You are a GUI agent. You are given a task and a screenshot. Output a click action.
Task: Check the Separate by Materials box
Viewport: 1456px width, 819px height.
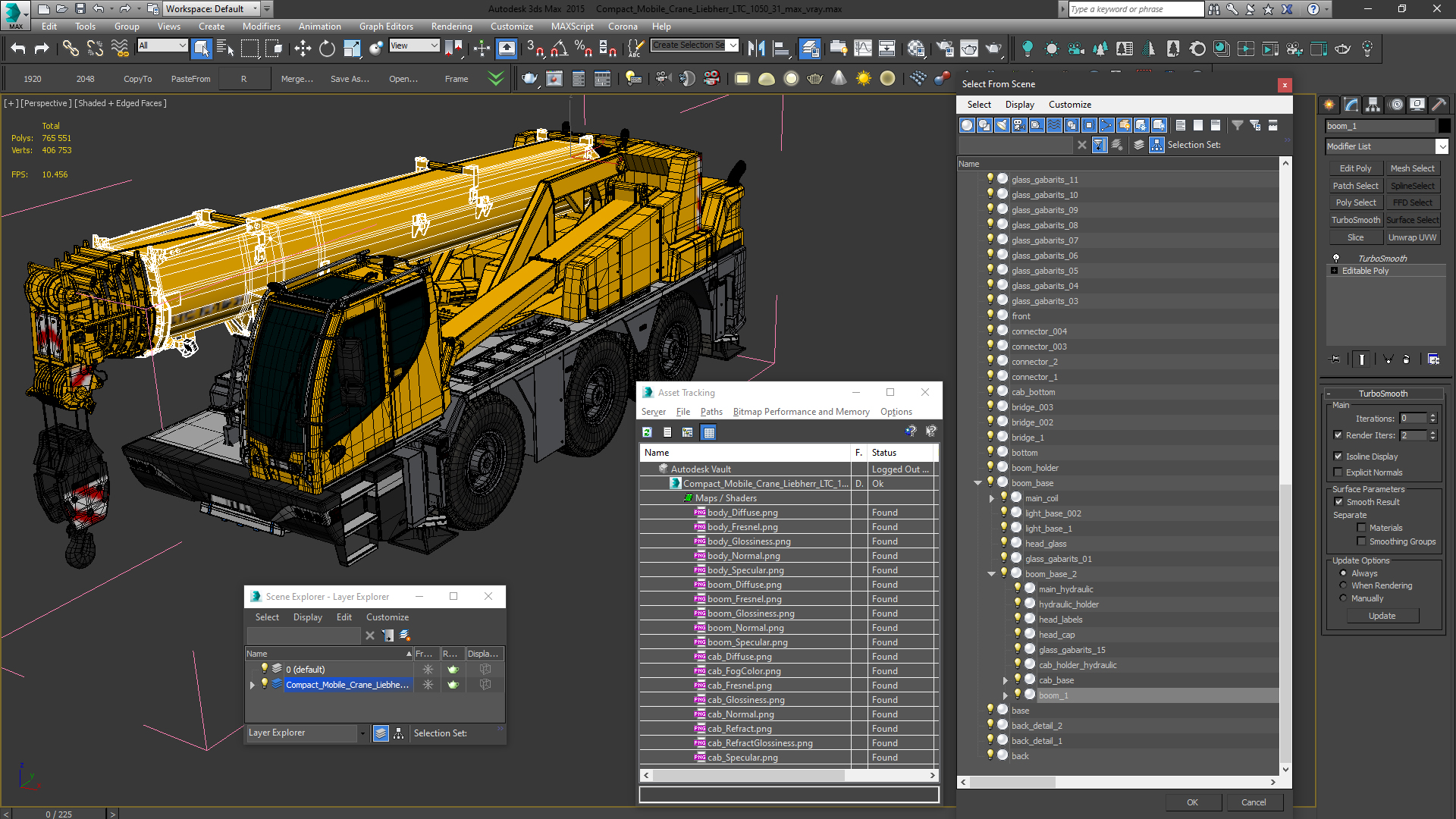click(1362, 528)
